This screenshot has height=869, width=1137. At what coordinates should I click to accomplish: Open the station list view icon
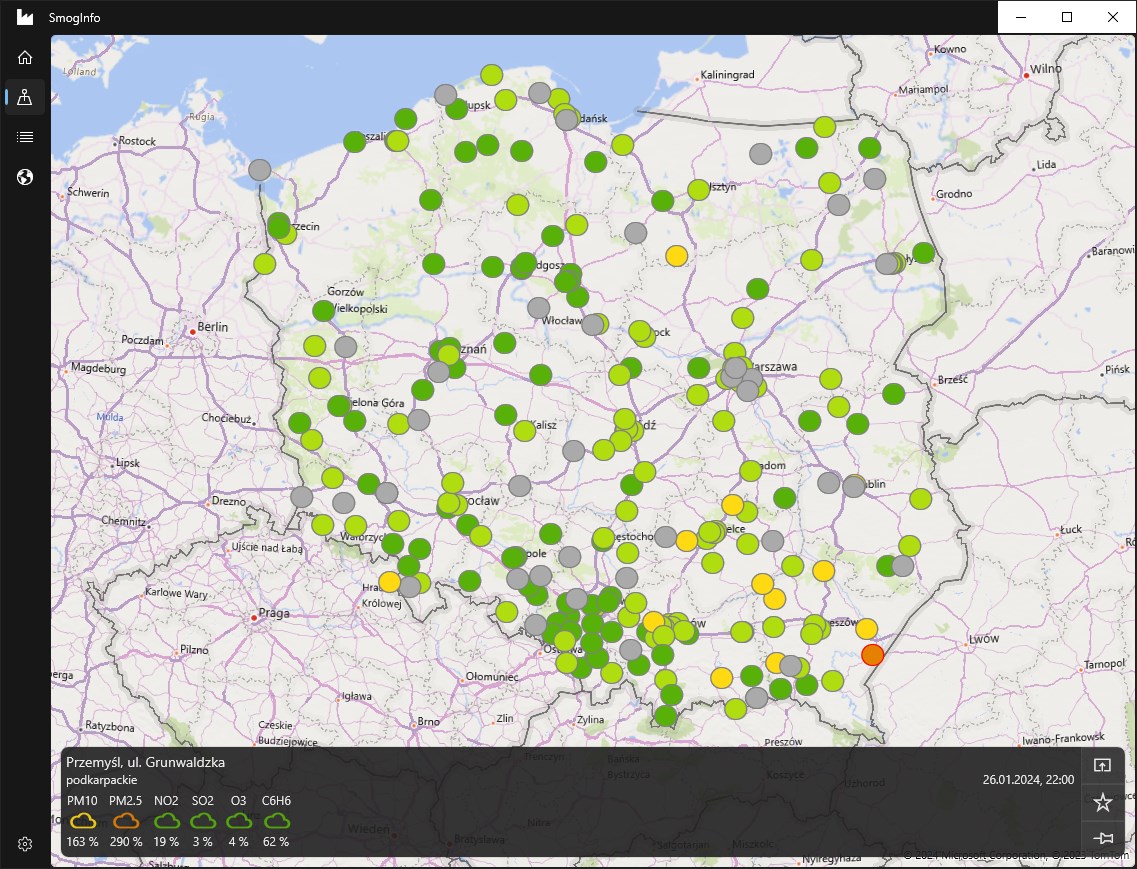[25, 137]
